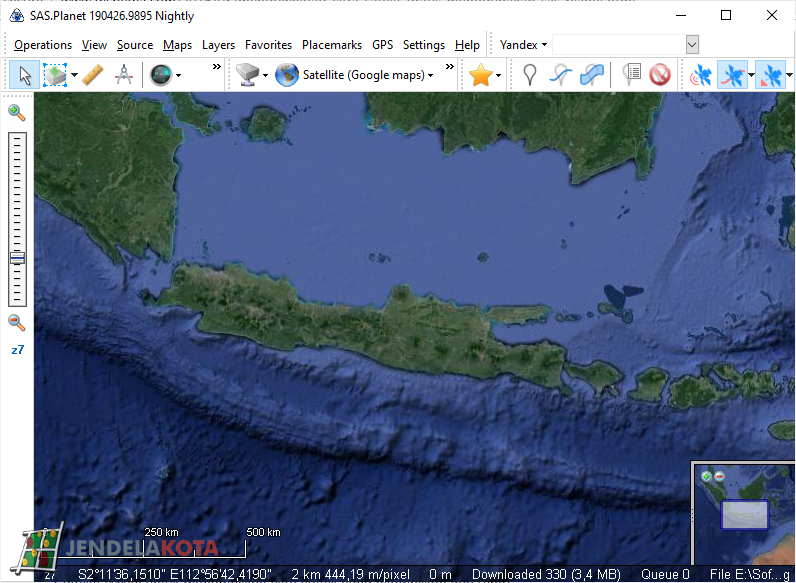Image resolution: width=796 pixels, height=583 pixels.
Task: Click the compass divider tool icon
Action: pos(124,75)
